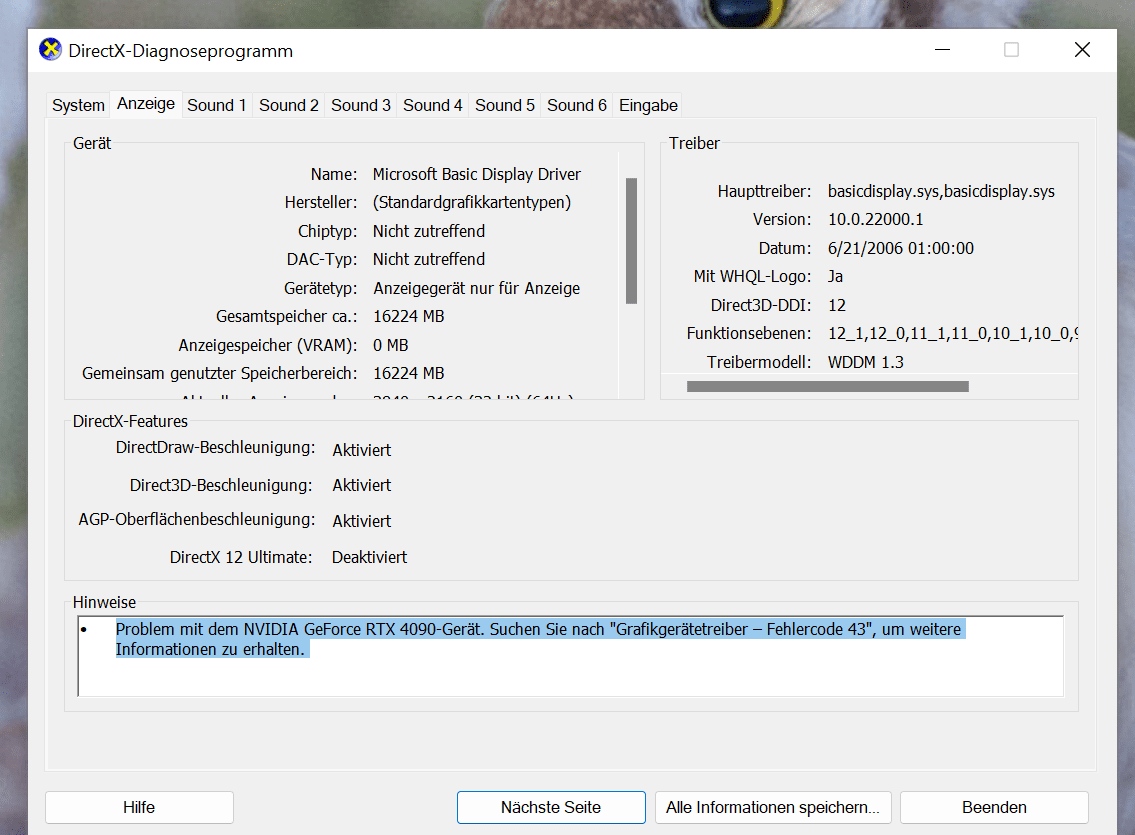Click the Gerät panel vertical scrollbar thumb

coord(631,240)
